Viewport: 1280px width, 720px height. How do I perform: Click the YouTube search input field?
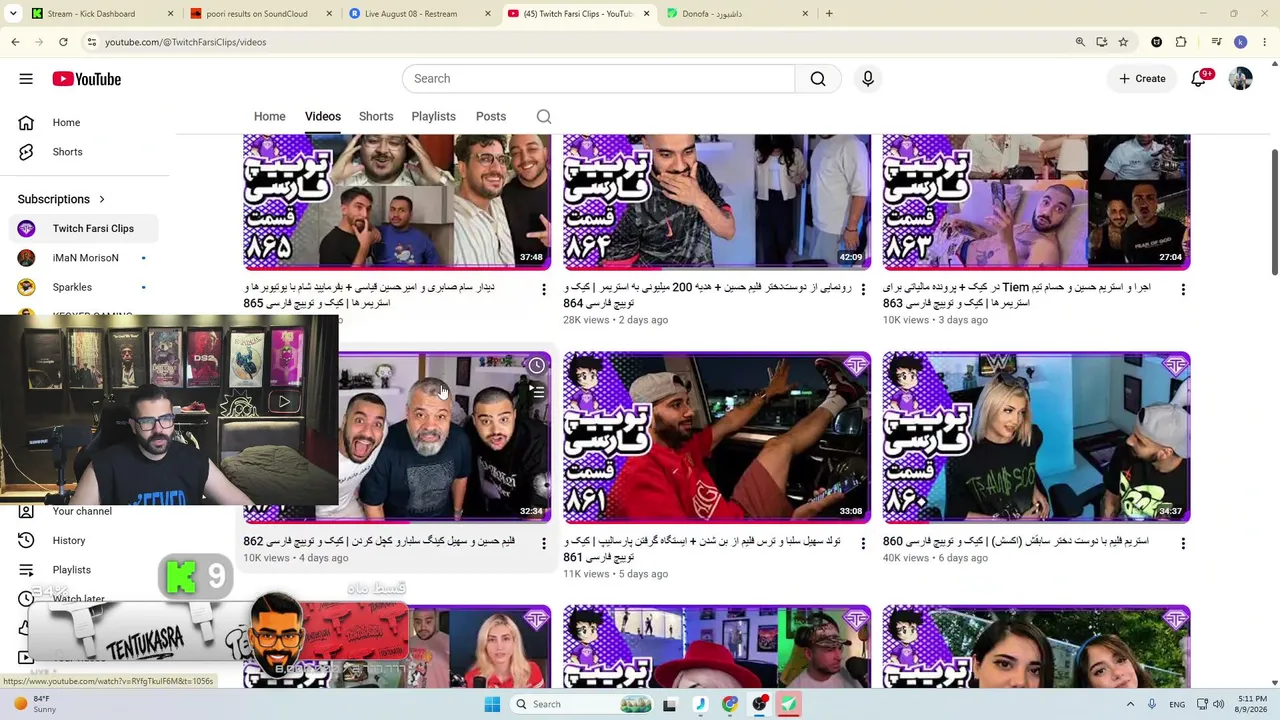(598, 79)
